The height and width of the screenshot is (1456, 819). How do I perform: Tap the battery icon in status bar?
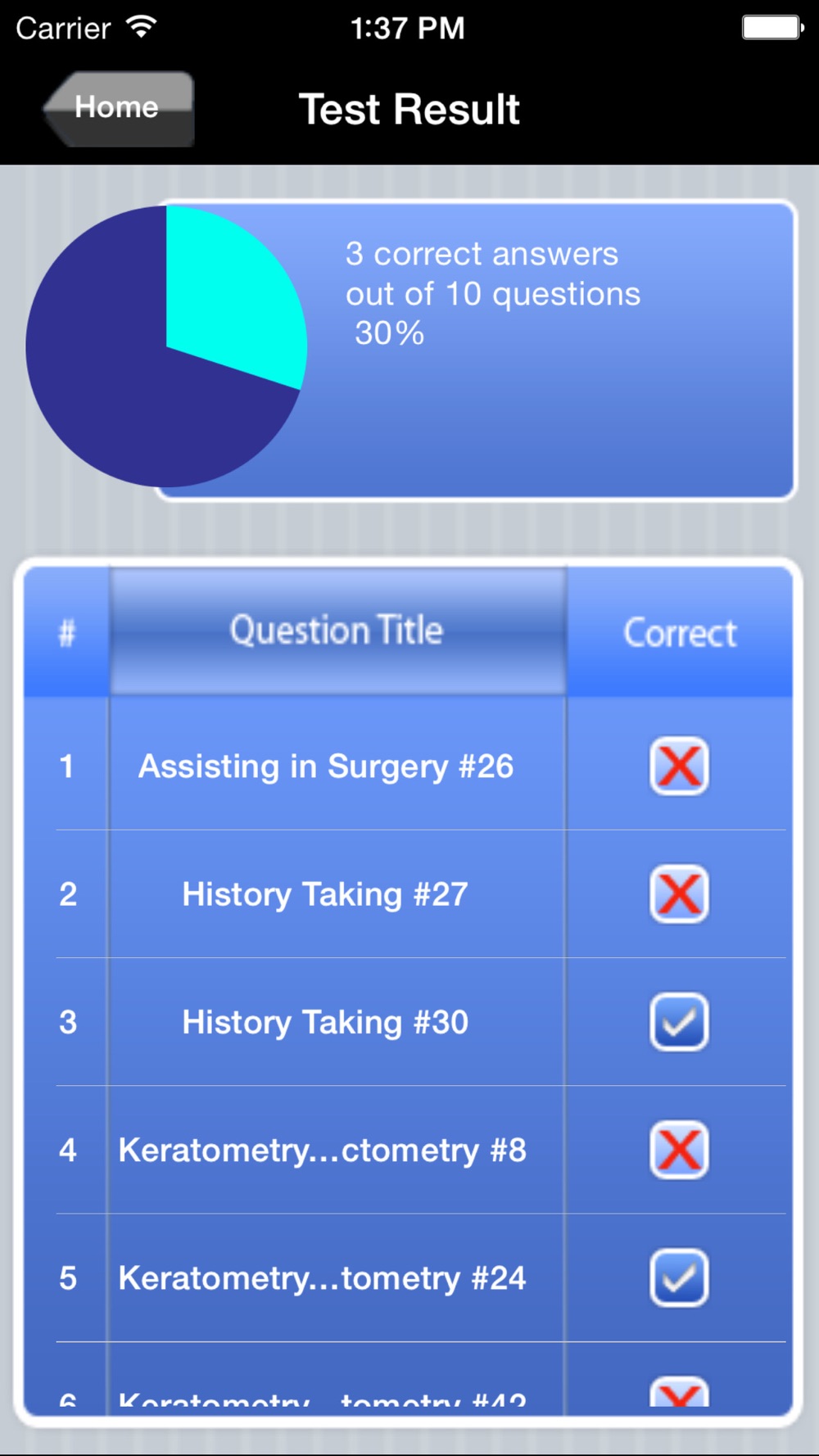(x=772, y=28)
